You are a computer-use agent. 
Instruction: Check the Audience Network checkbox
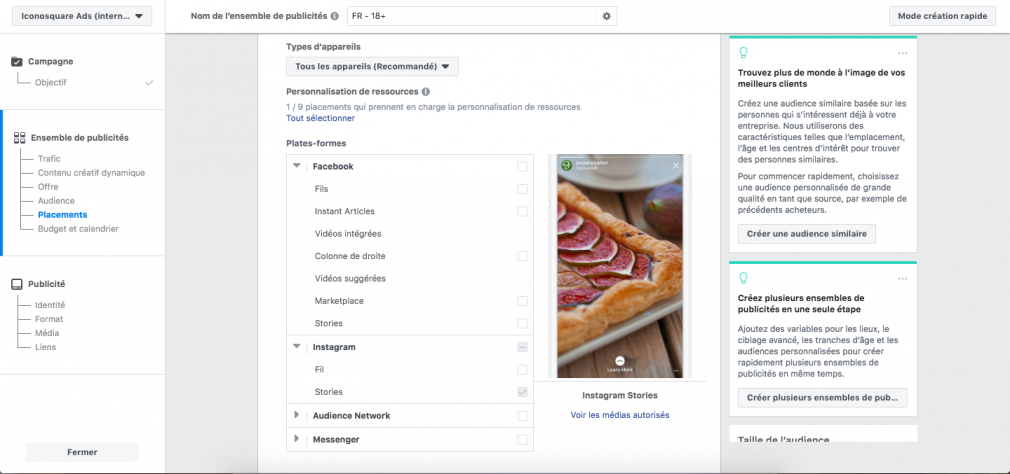pos(522,416)
